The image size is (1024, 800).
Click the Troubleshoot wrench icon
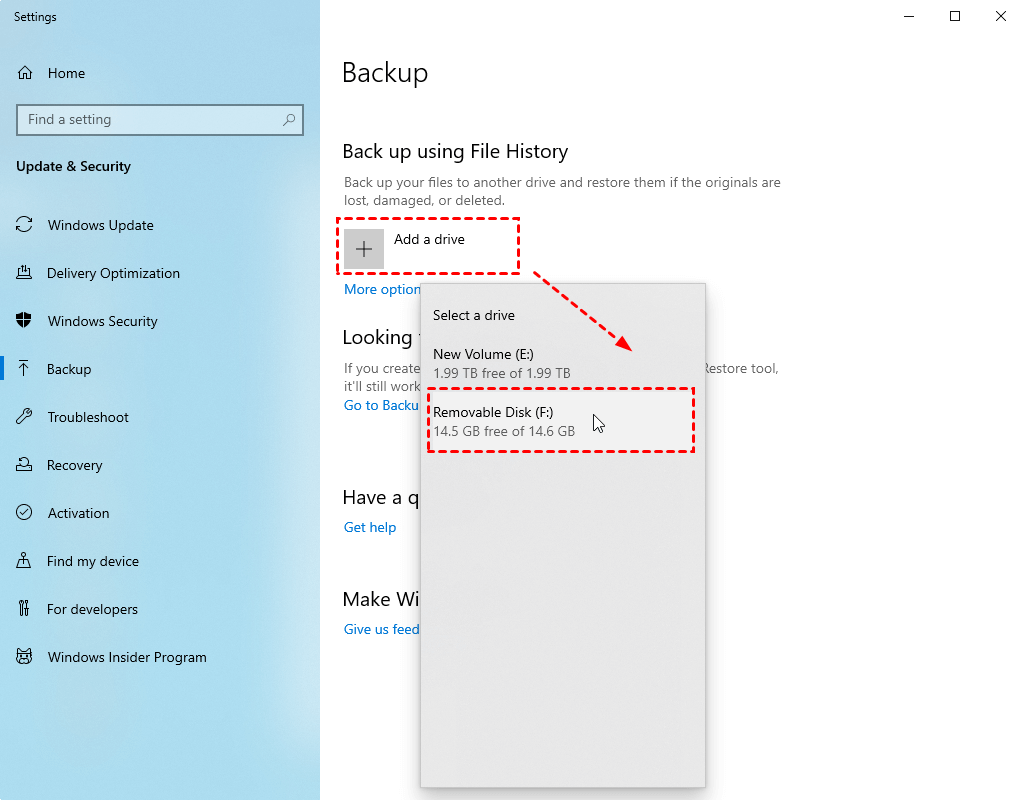click(x=25, y=417)
